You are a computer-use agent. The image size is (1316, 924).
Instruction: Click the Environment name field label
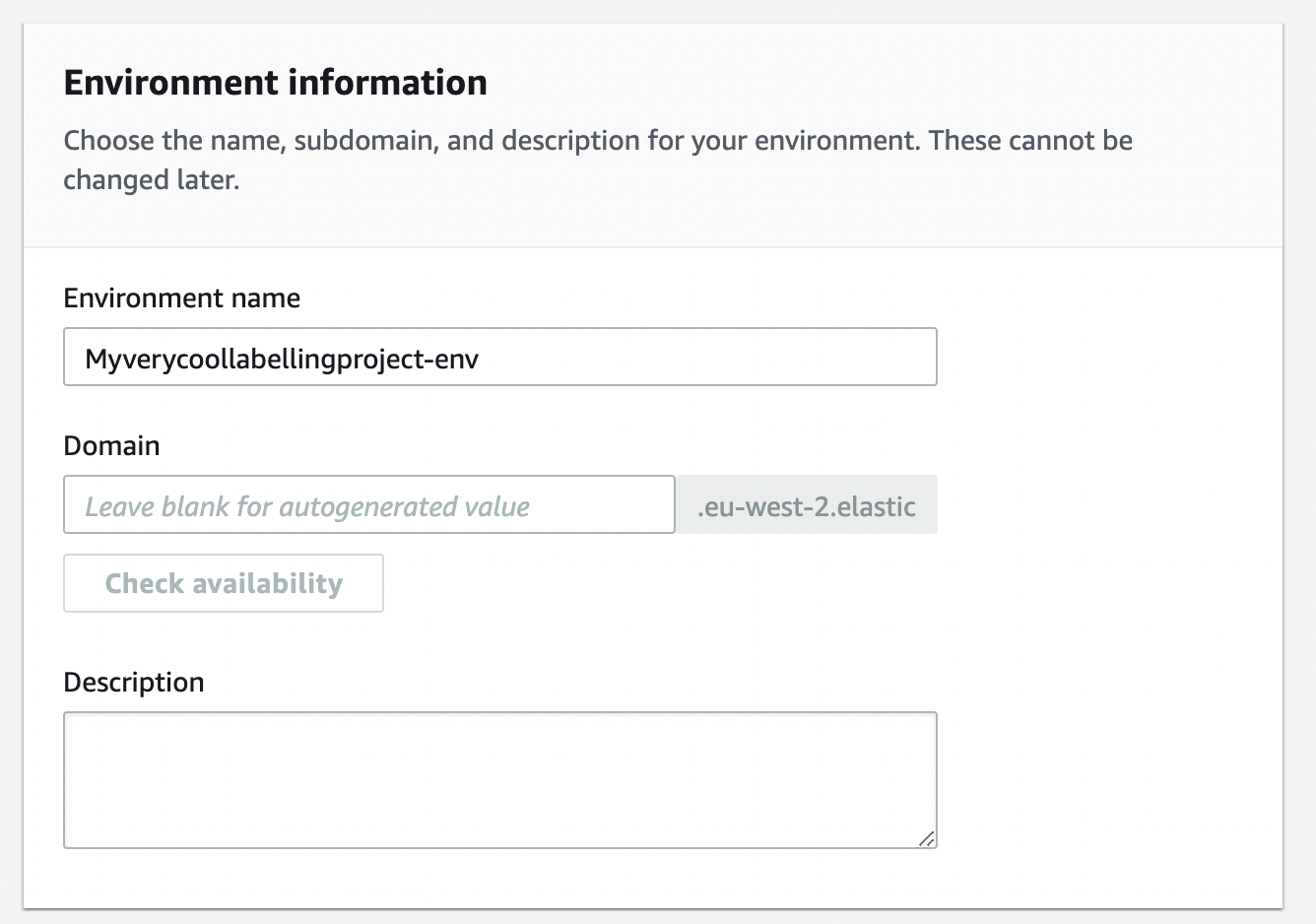[x=181, y=297]
